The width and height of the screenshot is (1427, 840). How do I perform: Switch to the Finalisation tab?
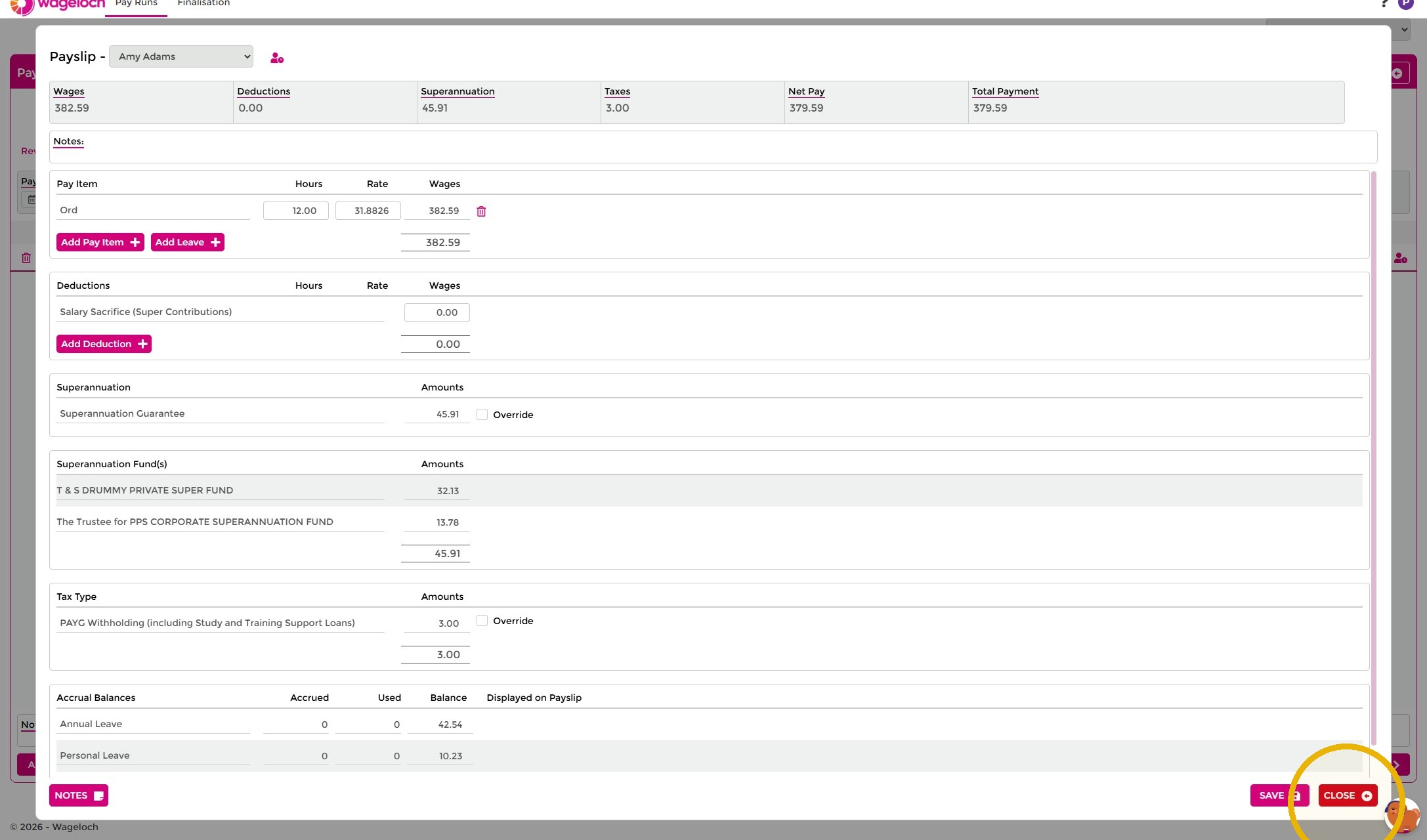(x=203, y=4)
